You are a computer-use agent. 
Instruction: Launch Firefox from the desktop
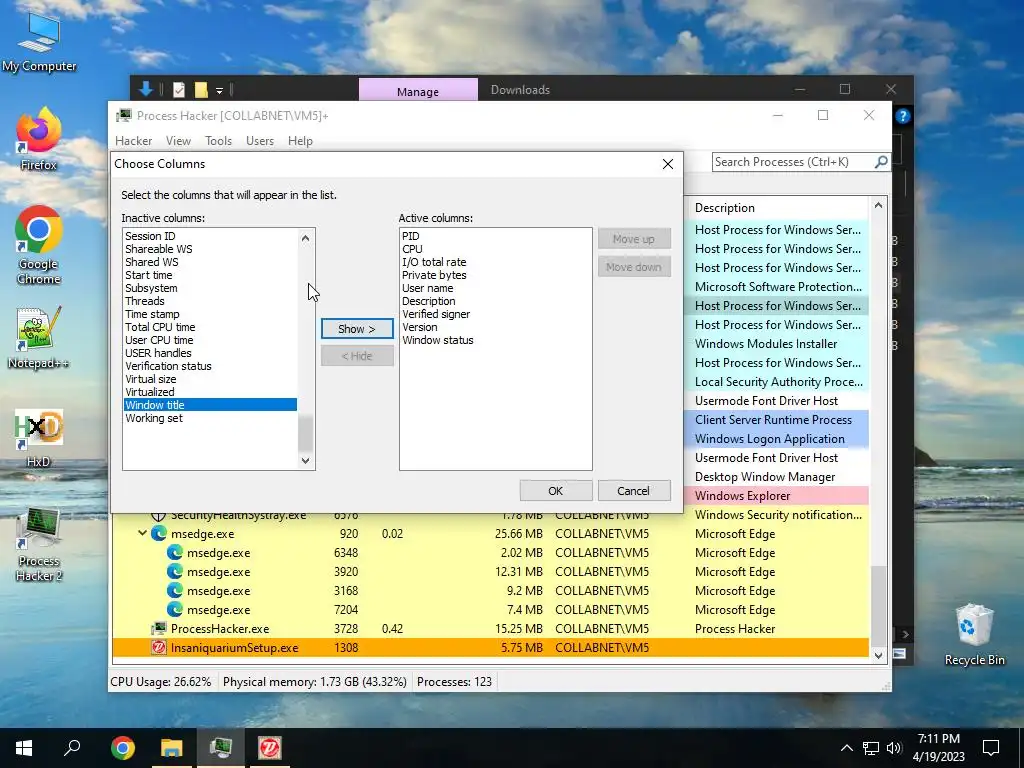pos(39,138)
